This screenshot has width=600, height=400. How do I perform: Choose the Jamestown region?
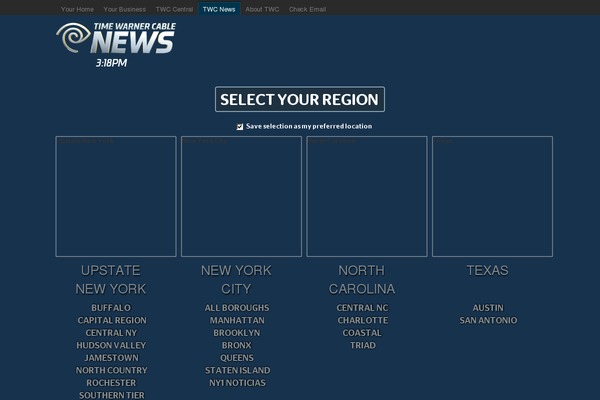(x=111, y=358)
